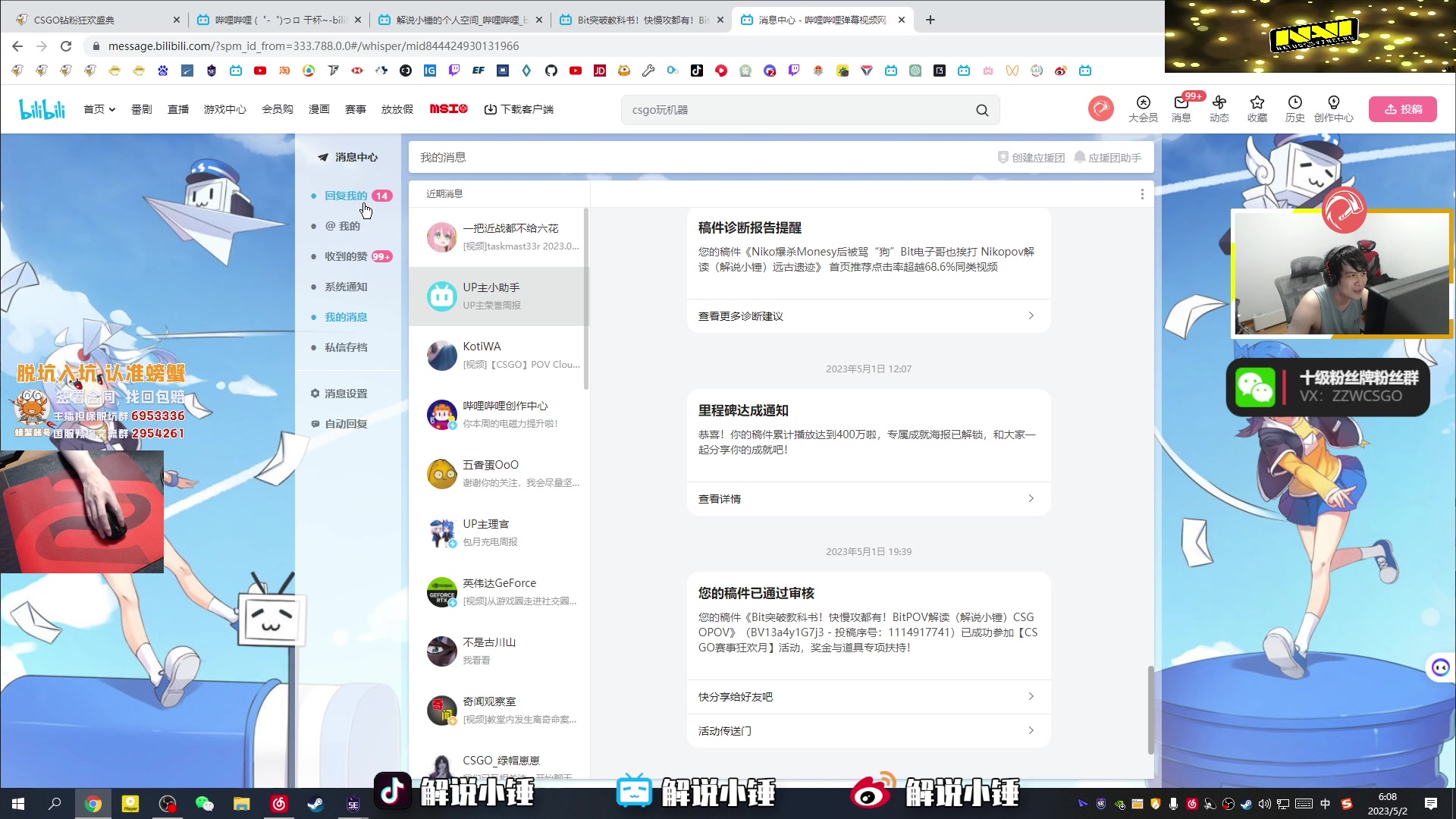
Task: Open the 收藏 favorites icon
Action: point(1257,110)
